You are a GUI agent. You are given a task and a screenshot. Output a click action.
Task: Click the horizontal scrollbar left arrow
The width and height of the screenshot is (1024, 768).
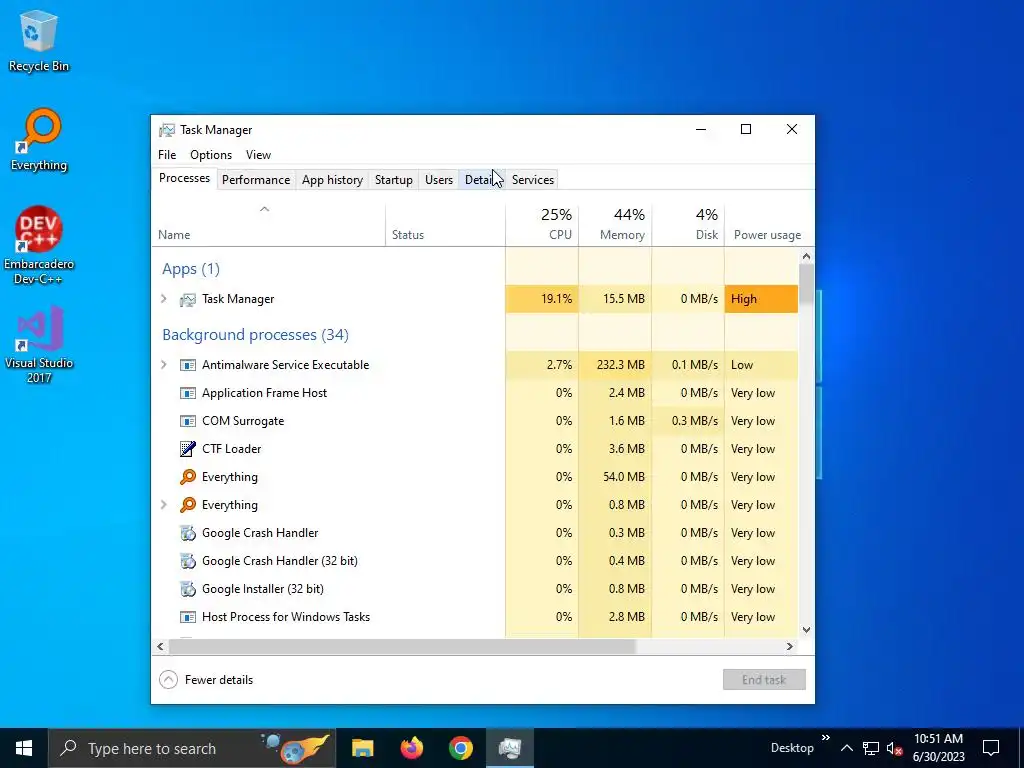(x=161, y=647)
